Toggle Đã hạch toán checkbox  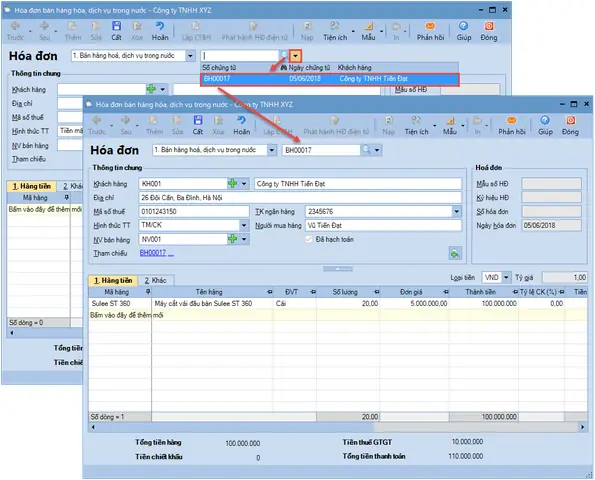[x=309, y=239]
